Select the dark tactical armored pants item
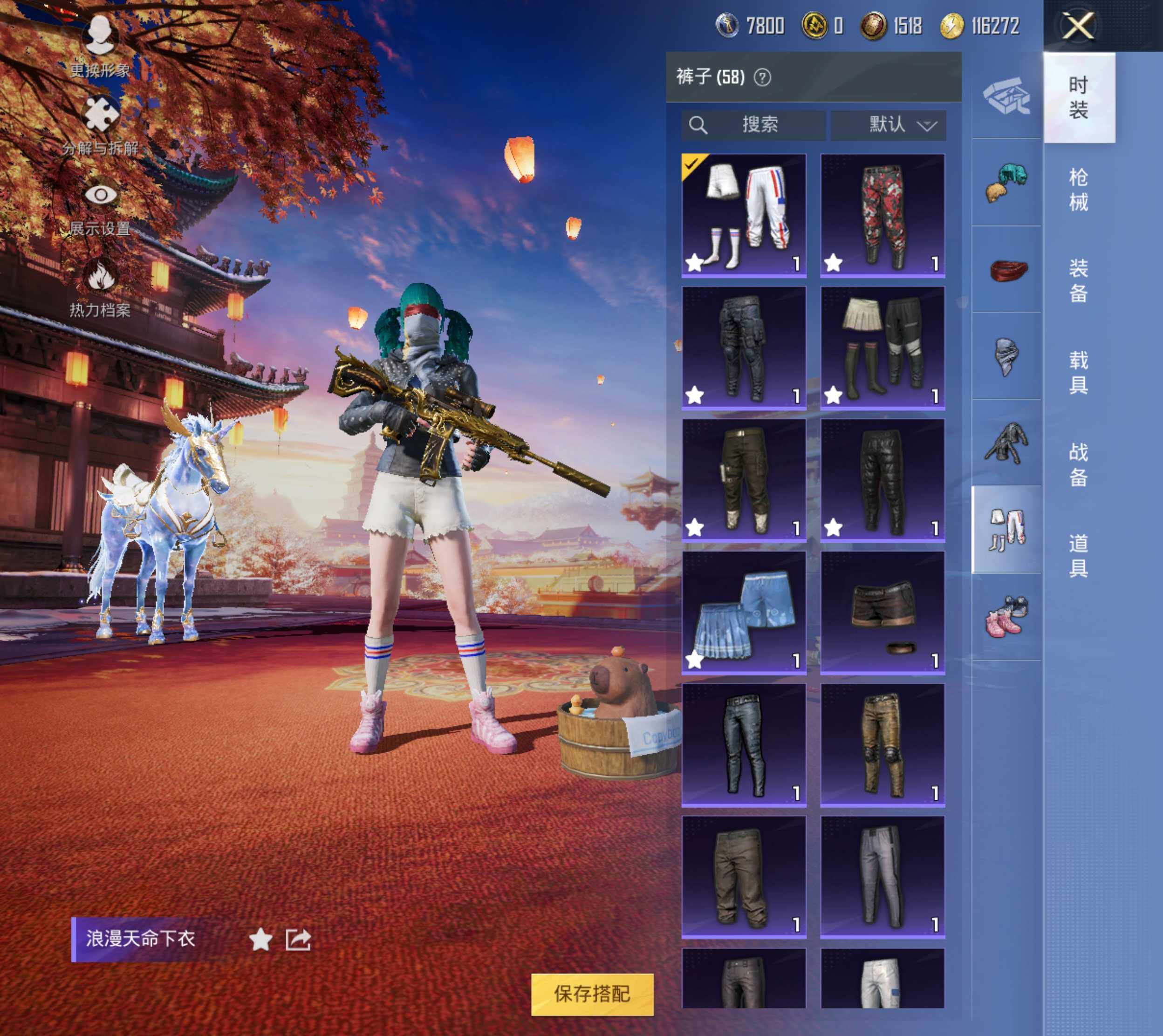Image resolution: width=1163 pixels, height=1036 pixels. click(x=744, y=348)
